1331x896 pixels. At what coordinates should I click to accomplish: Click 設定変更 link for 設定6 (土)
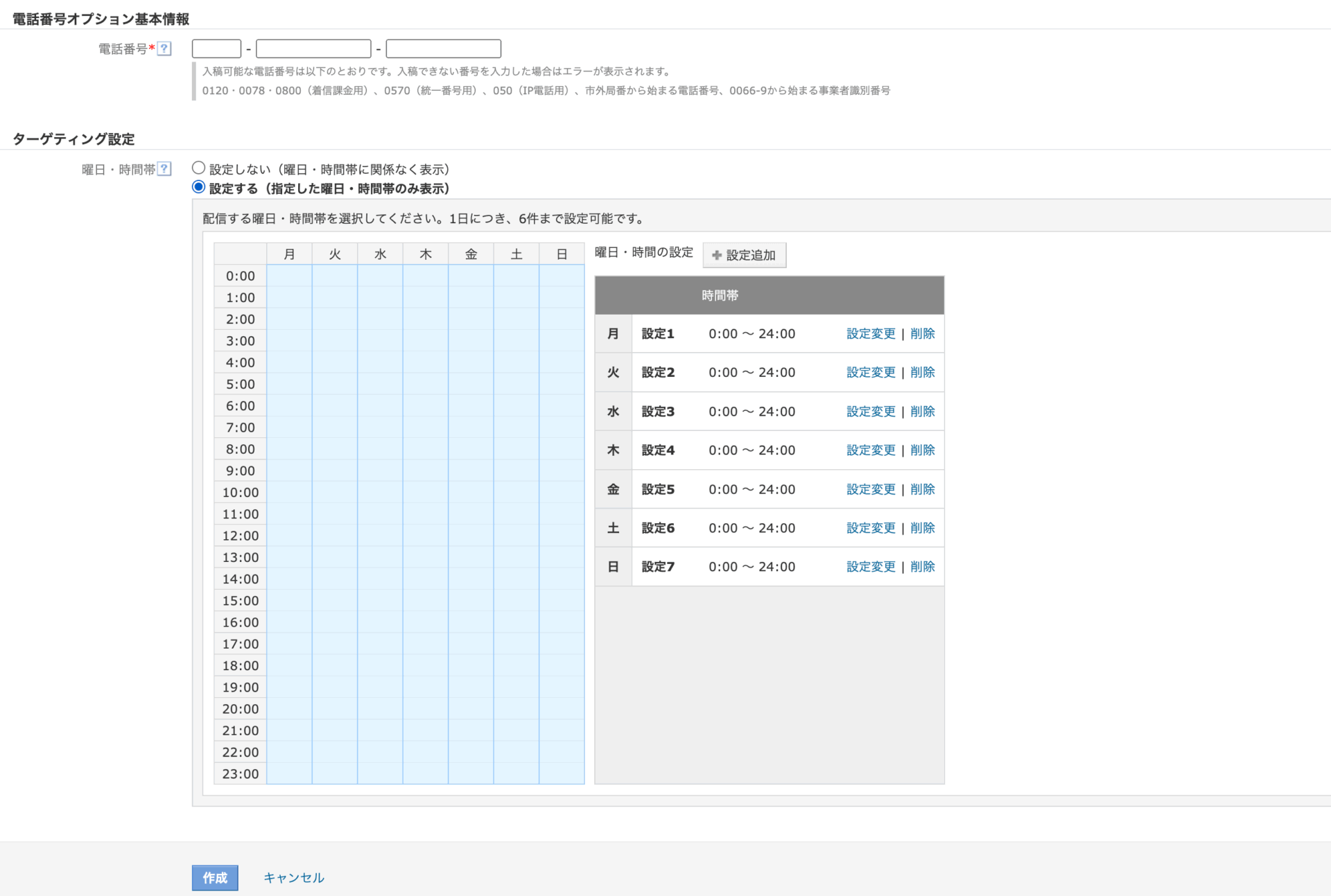coord(871,528)
